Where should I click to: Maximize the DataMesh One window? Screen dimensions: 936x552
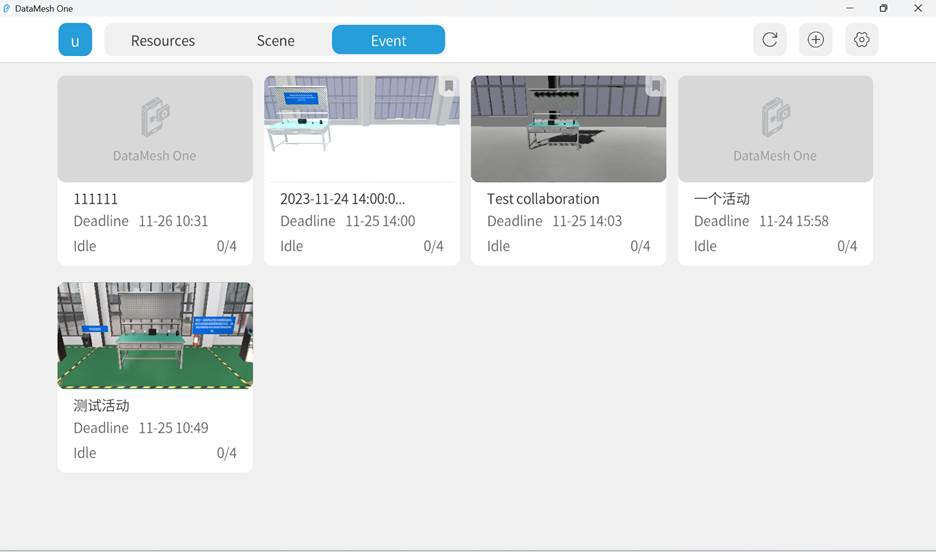883,8
